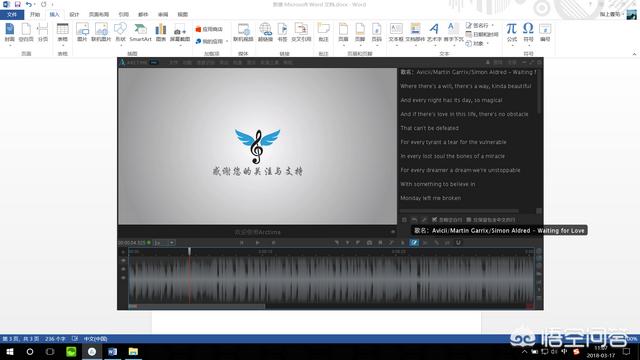
Task: Open the signed-in account name menu
Action: [x=611, y=14]
